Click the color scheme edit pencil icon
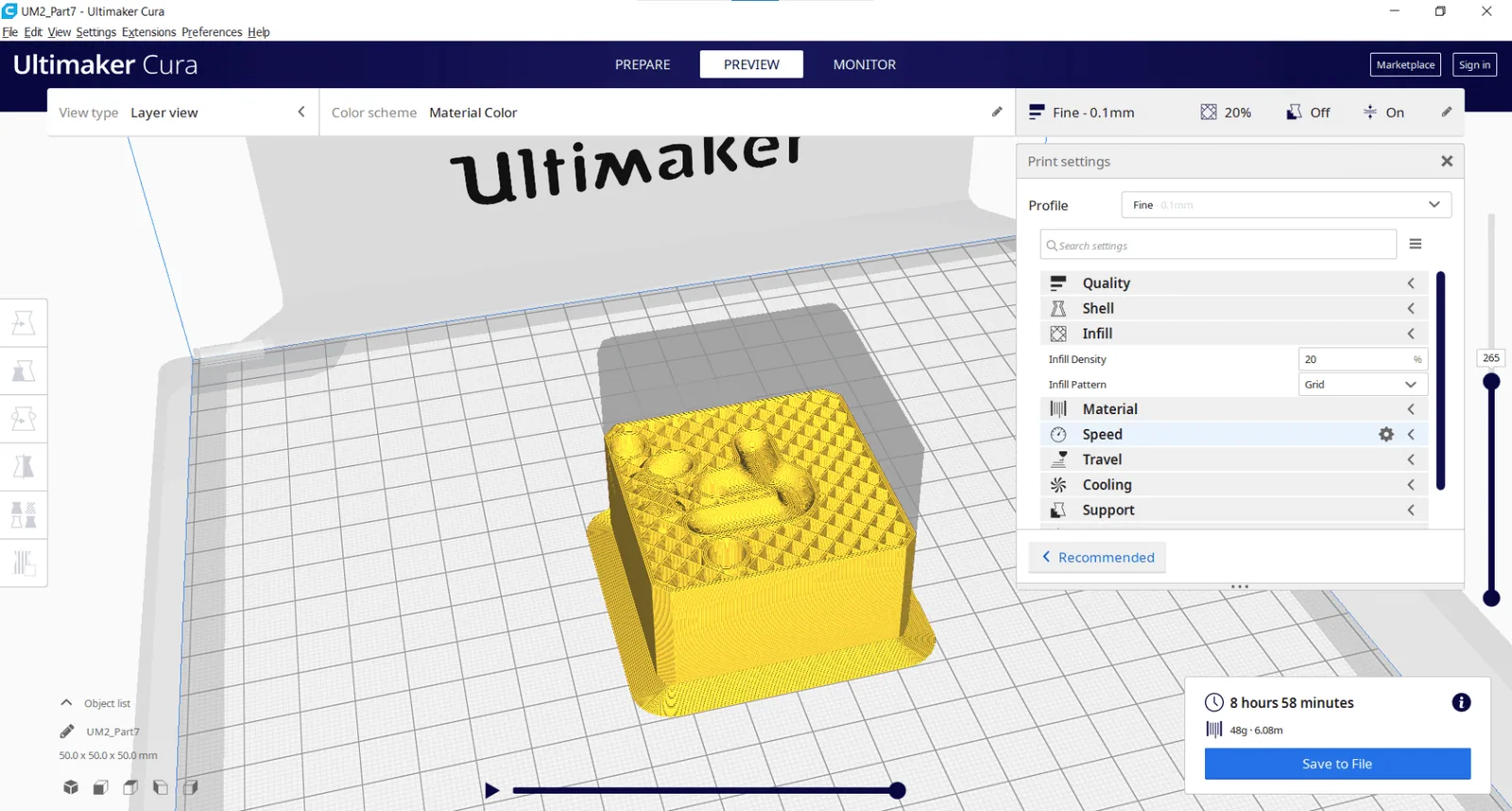This screenshot has height=811, width=1512. coord(997,112)
